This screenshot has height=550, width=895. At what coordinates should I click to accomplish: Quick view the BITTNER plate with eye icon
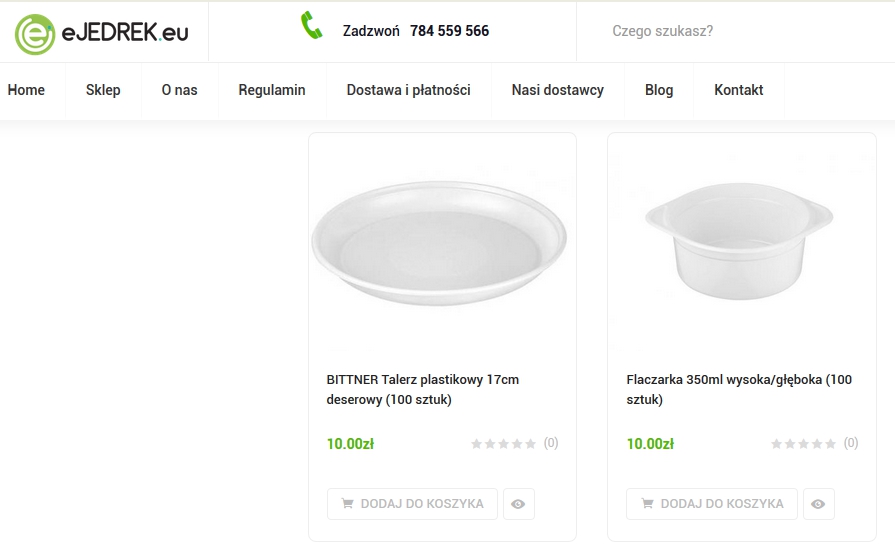(518, 504)
